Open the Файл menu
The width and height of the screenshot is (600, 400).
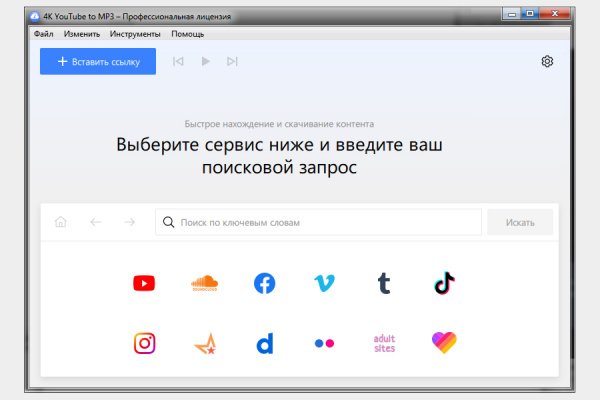coord(44,34)
